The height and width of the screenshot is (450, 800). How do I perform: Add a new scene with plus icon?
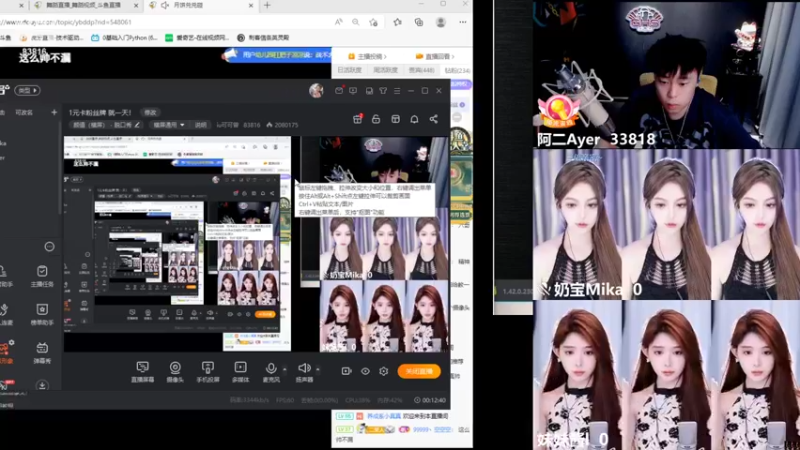(x=54, y=112)
